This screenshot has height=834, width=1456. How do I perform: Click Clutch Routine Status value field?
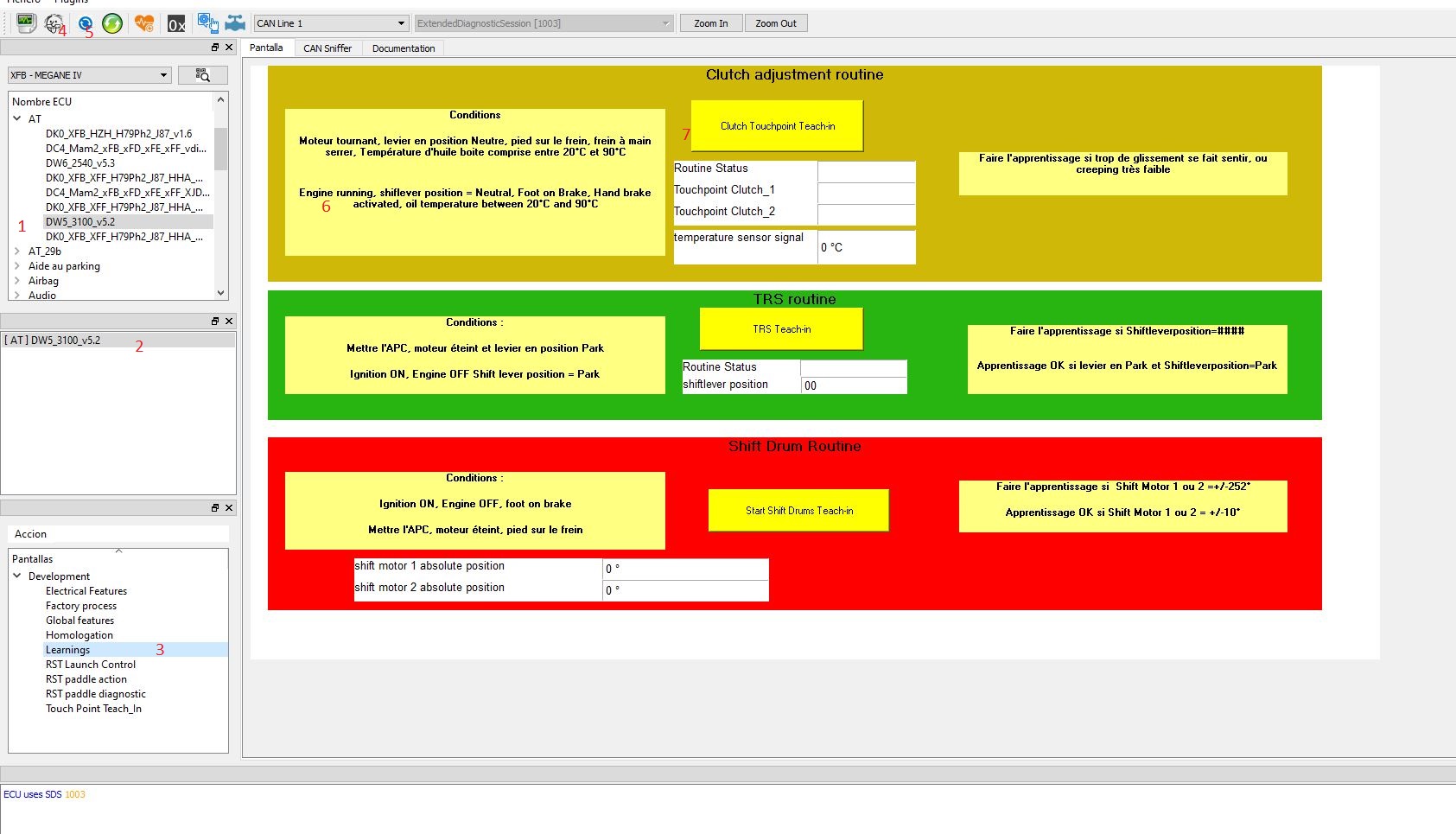(867, 171)
